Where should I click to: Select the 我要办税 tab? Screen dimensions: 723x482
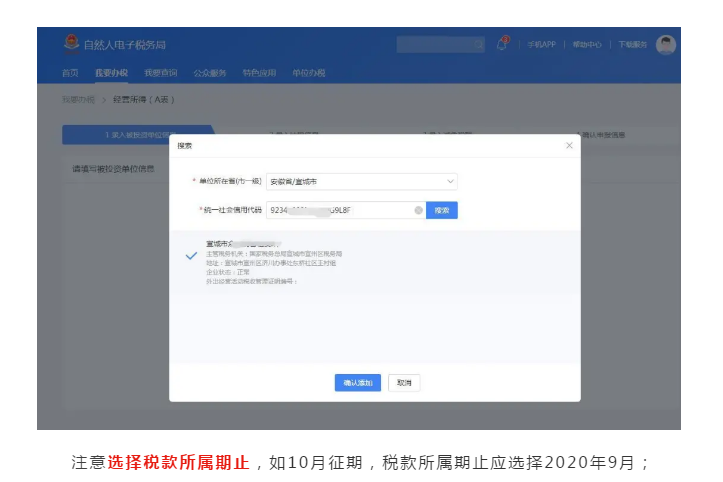pyautogui.click(x=111, y=73)
